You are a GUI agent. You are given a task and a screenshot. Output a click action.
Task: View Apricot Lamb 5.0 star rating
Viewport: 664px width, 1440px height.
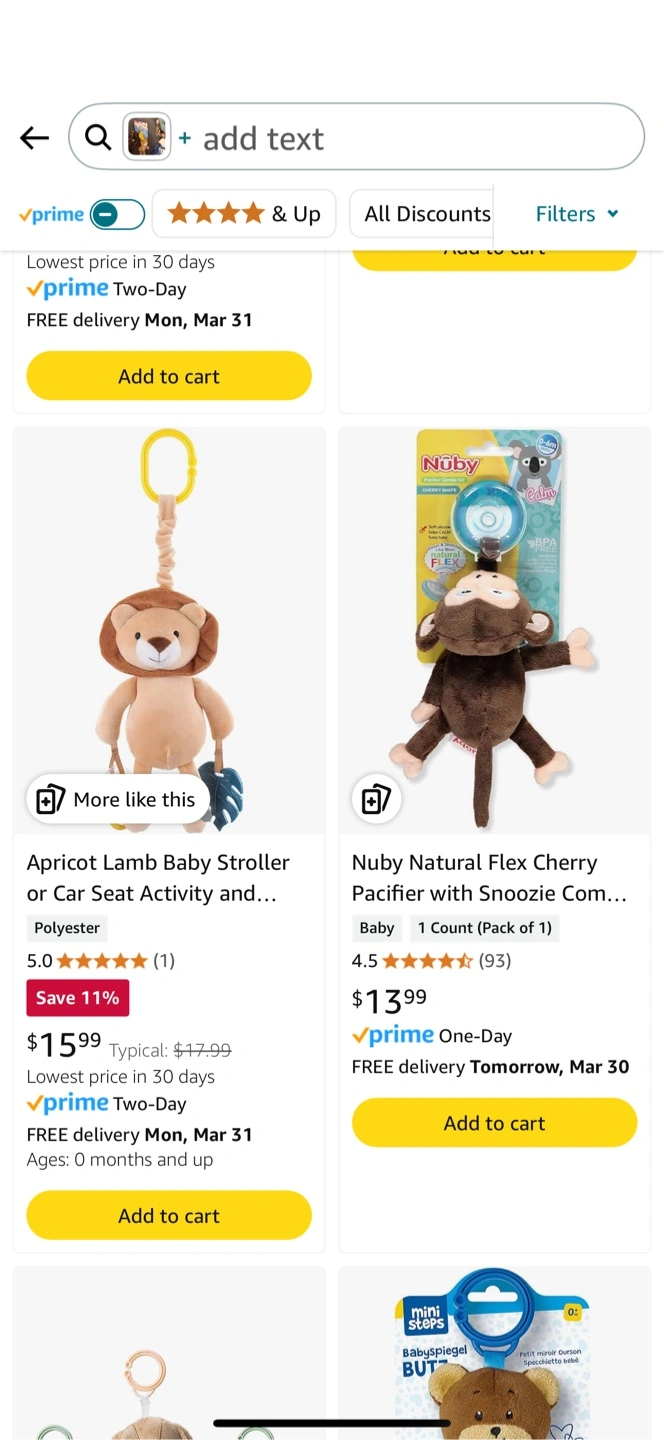[101, 961]
